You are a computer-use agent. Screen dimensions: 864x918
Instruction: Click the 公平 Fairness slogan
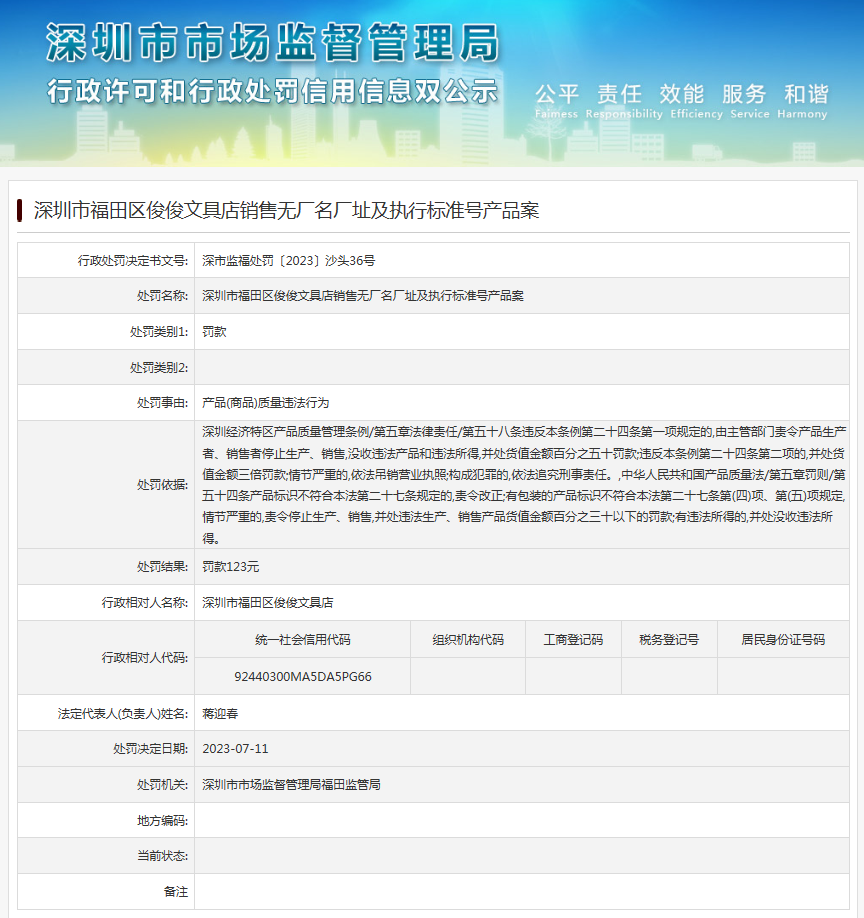(x=557, y=101)
